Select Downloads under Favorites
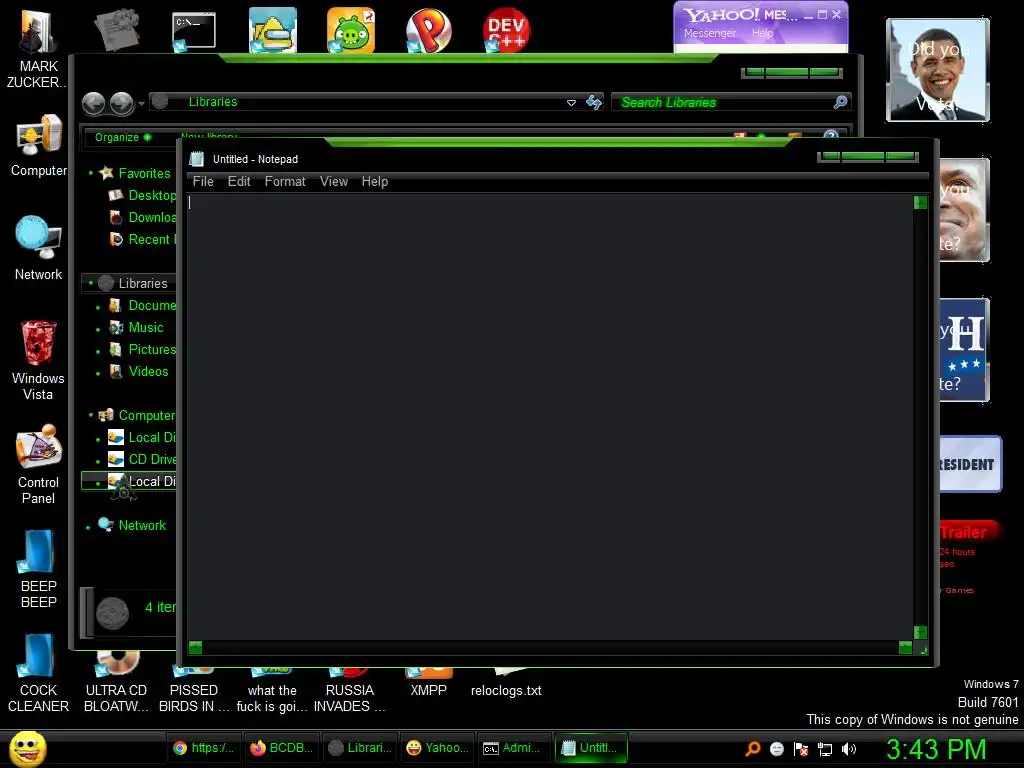Image resolution: width=1024 pixels, height=768 pixels. coord(144,217)
